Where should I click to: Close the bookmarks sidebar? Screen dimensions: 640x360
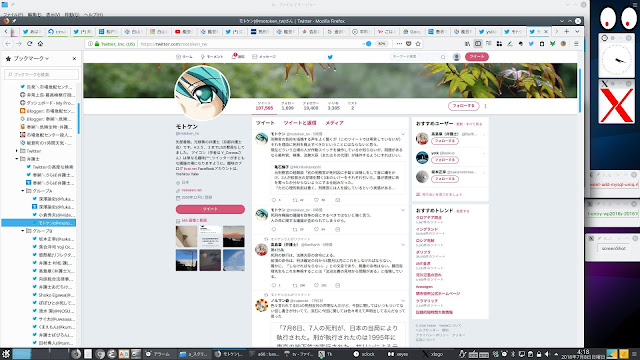click(74, 59)
